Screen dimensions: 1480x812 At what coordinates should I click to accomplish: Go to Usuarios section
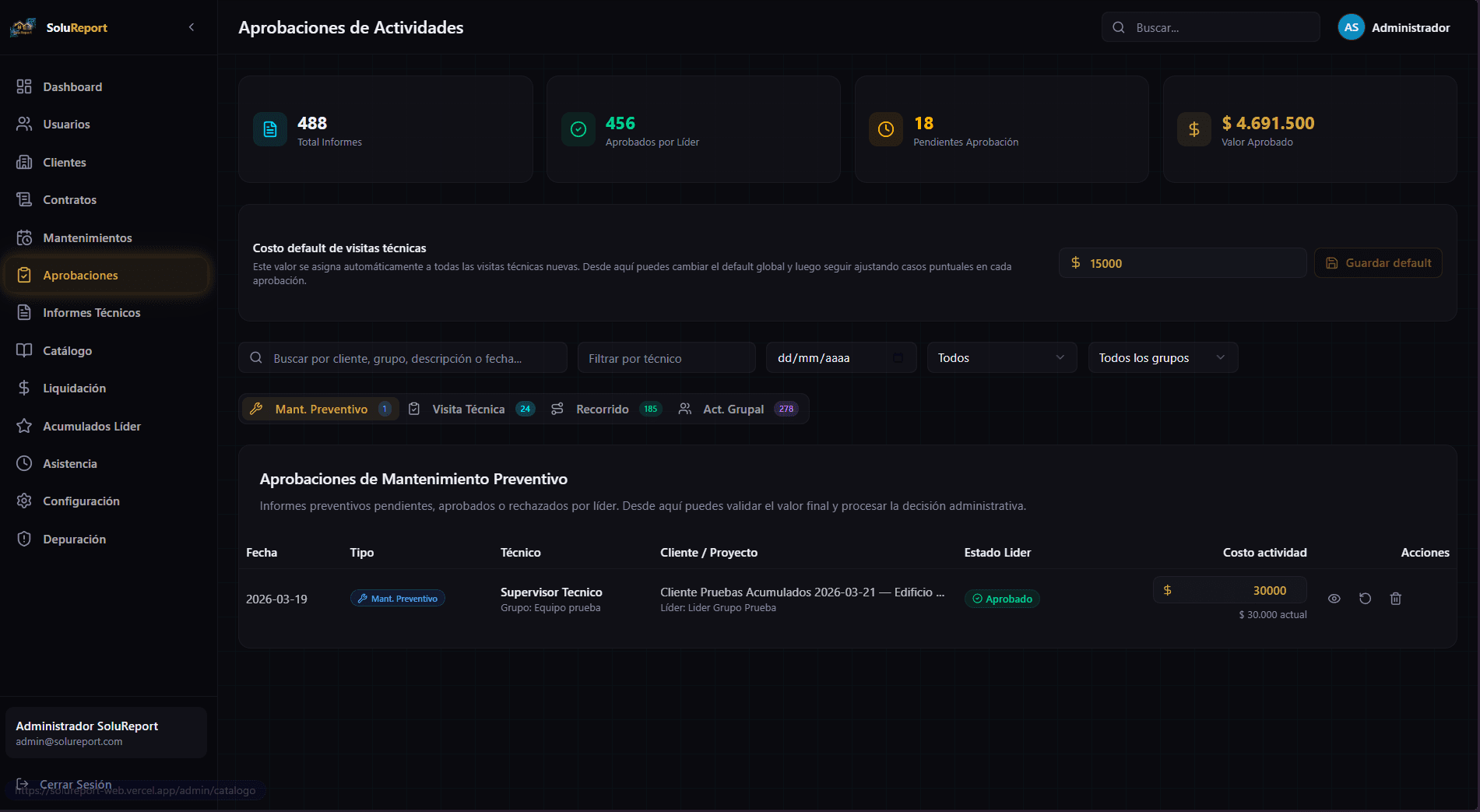point(66,125)
